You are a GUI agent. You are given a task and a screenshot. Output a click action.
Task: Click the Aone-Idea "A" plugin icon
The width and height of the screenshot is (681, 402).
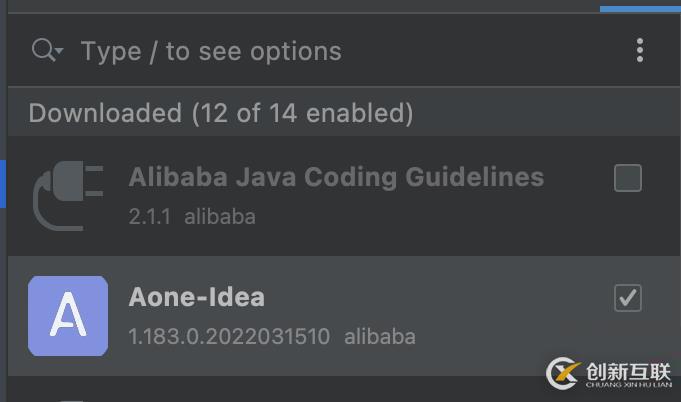pyautogui.click(x=68, y=316)
